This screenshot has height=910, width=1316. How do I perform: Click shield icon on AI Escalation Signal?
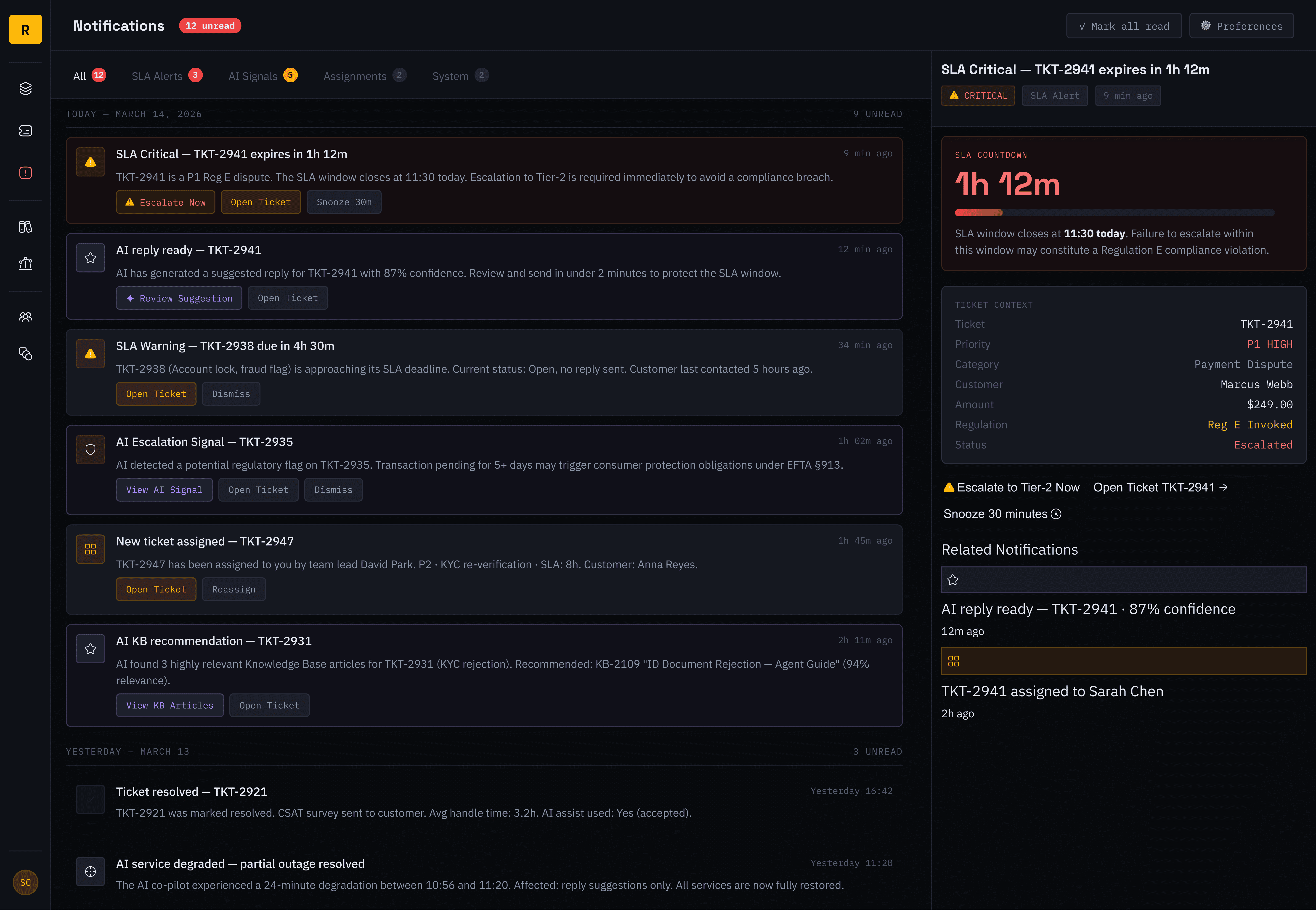coord(90,449)
